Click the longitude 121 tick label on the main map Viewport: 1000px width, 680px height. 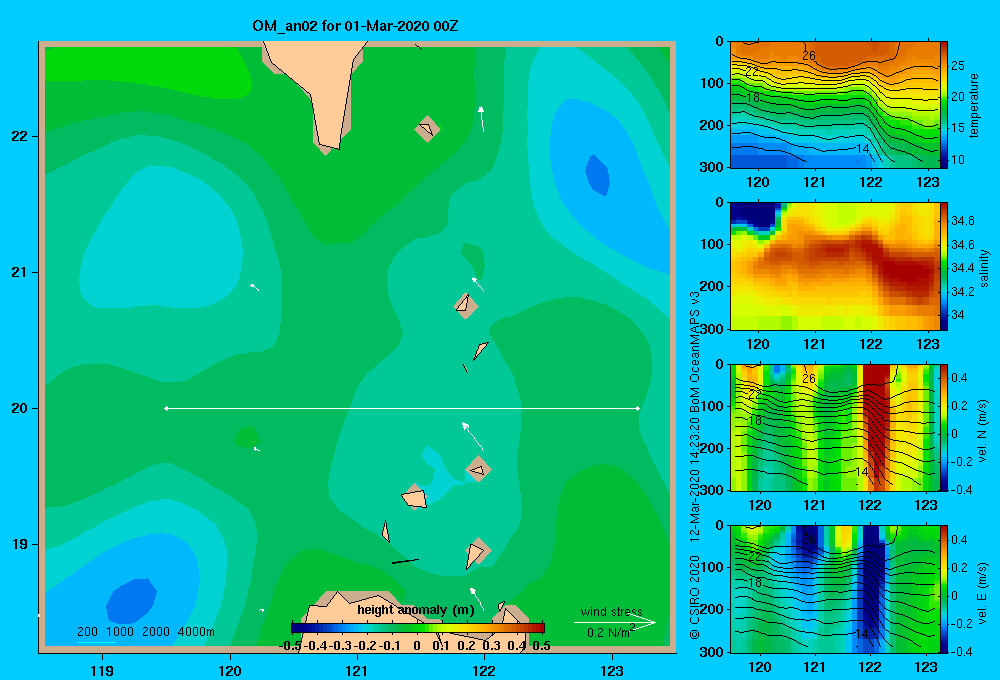pyautogui.click(x=357, y=670)
